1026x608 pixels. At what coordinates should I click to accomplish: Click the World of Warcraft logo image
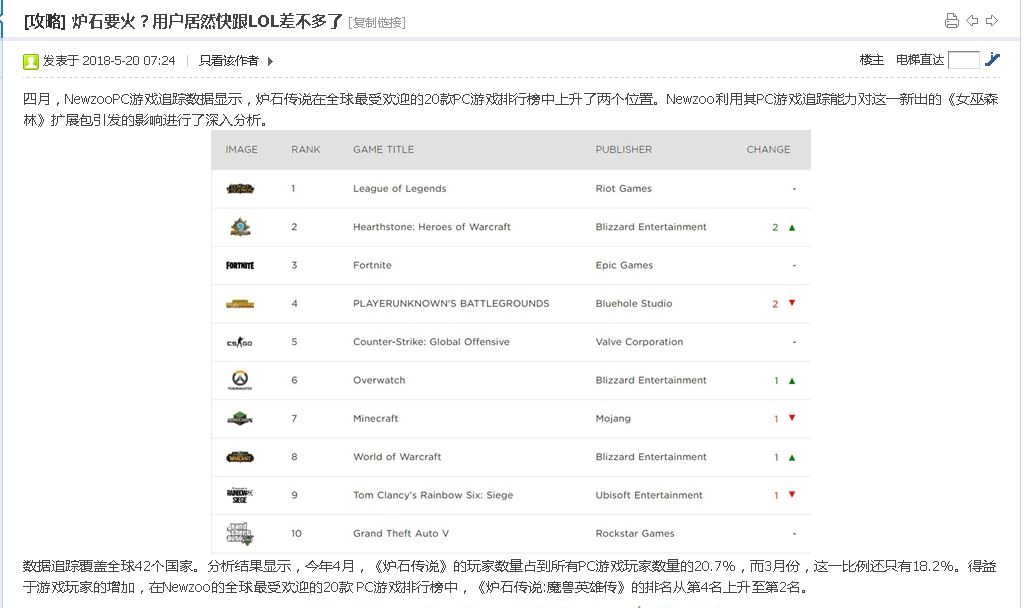[240, 457]
